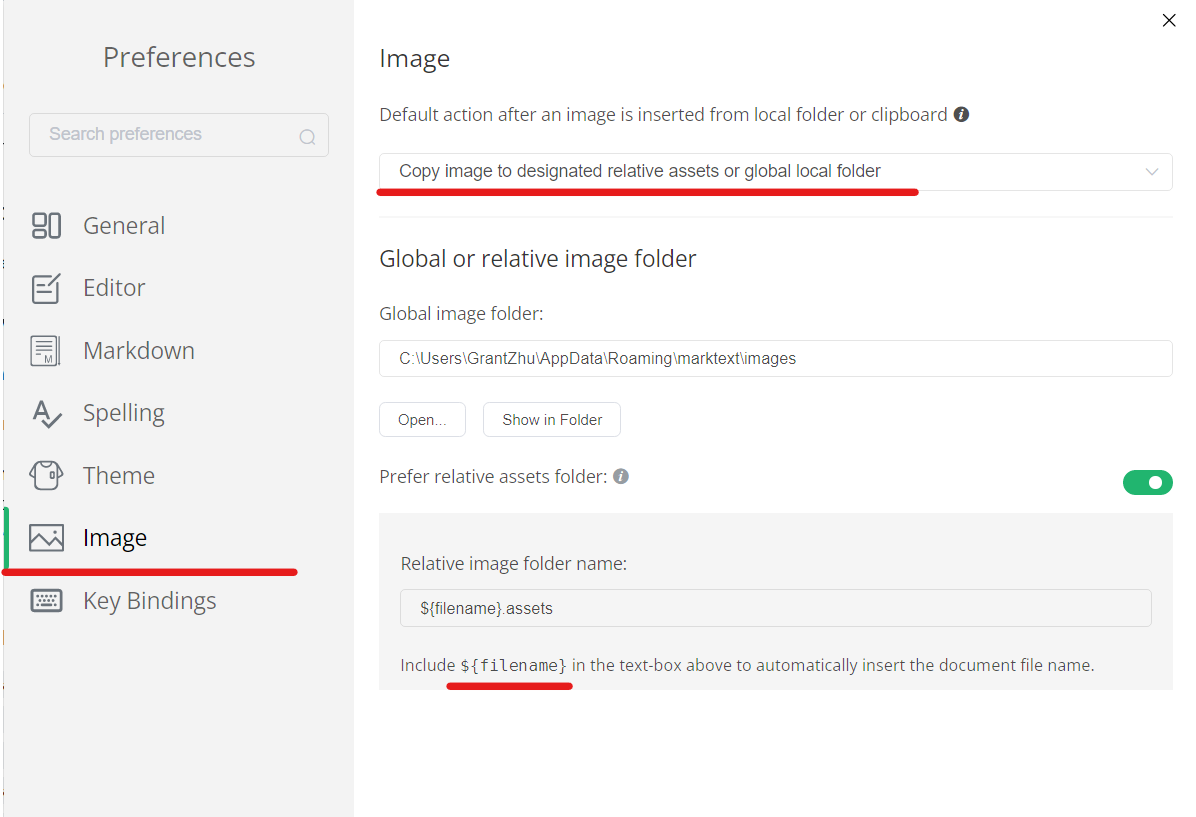1196x817 pixels.
Task: Open the Editor settings via its pencil icon
Action: coord(46,287)
